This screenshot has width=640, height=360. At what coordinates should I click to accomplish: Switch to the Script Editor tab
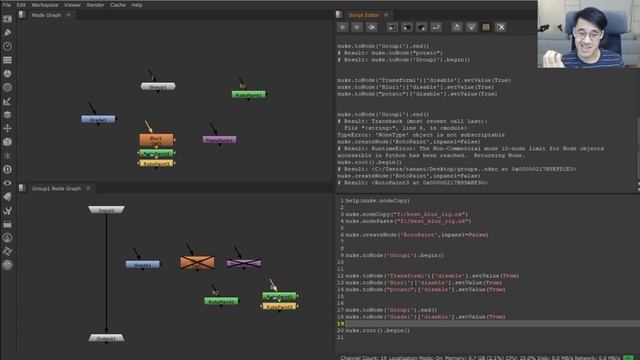(x=363, y=15)
